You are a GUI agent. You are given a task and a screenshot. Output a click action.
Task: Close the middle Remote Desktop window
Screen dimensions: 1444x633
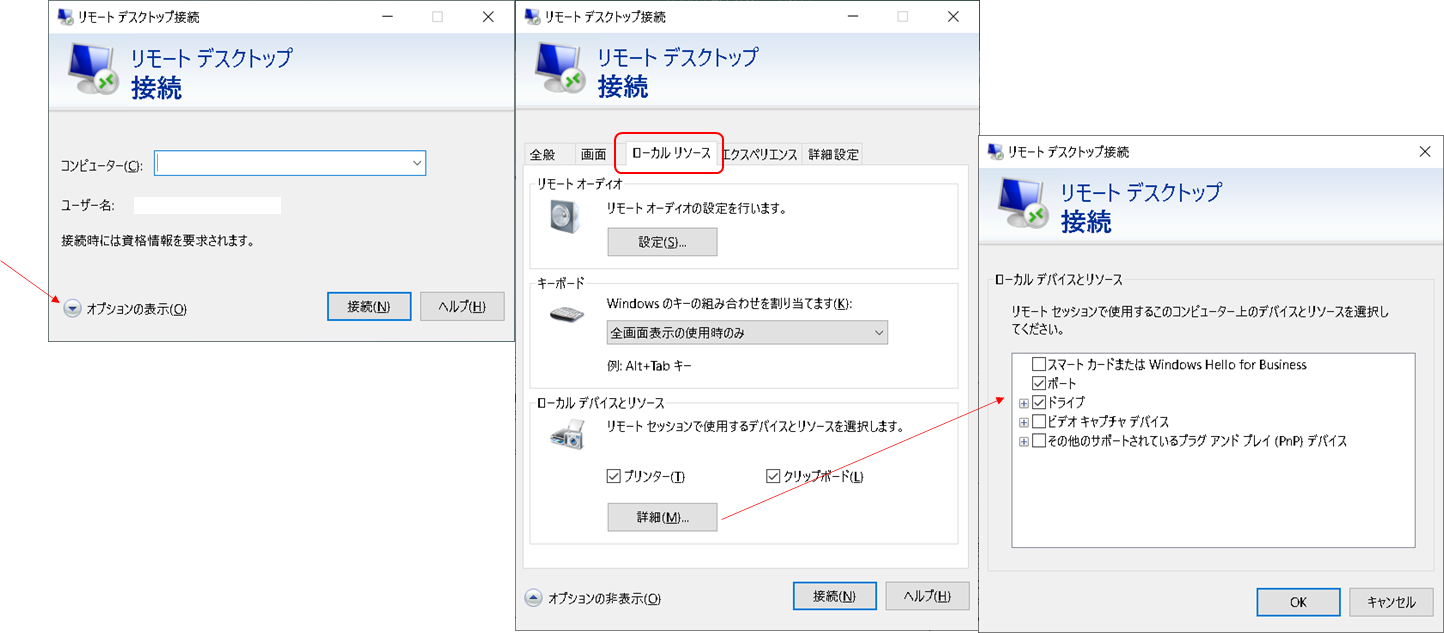pyautogui.click(x=955, y=16)
